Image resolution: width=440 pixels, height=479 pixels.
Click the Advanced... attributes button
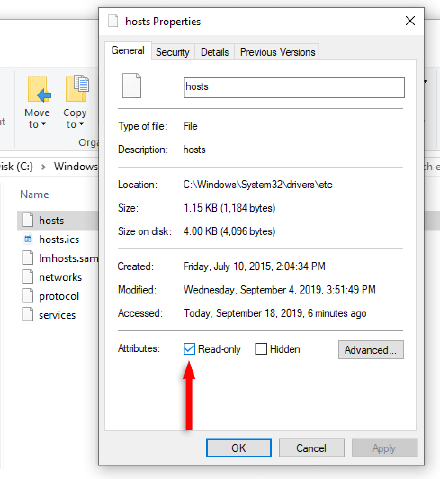[x=371, y=350]
